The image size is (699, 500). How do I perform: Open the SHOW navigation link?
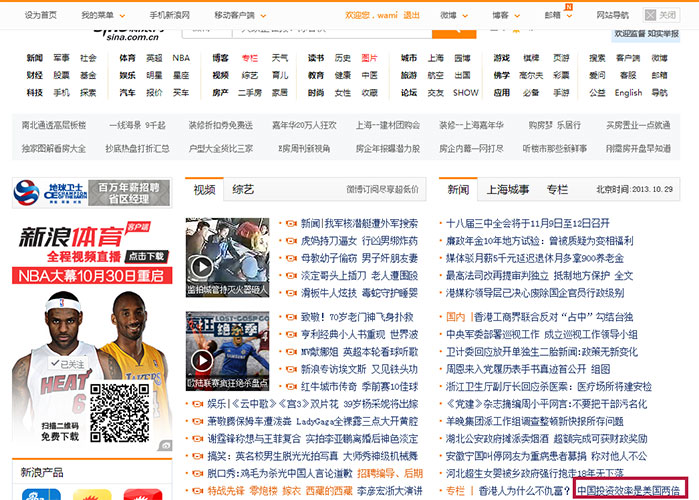click(x=465, y=93)
